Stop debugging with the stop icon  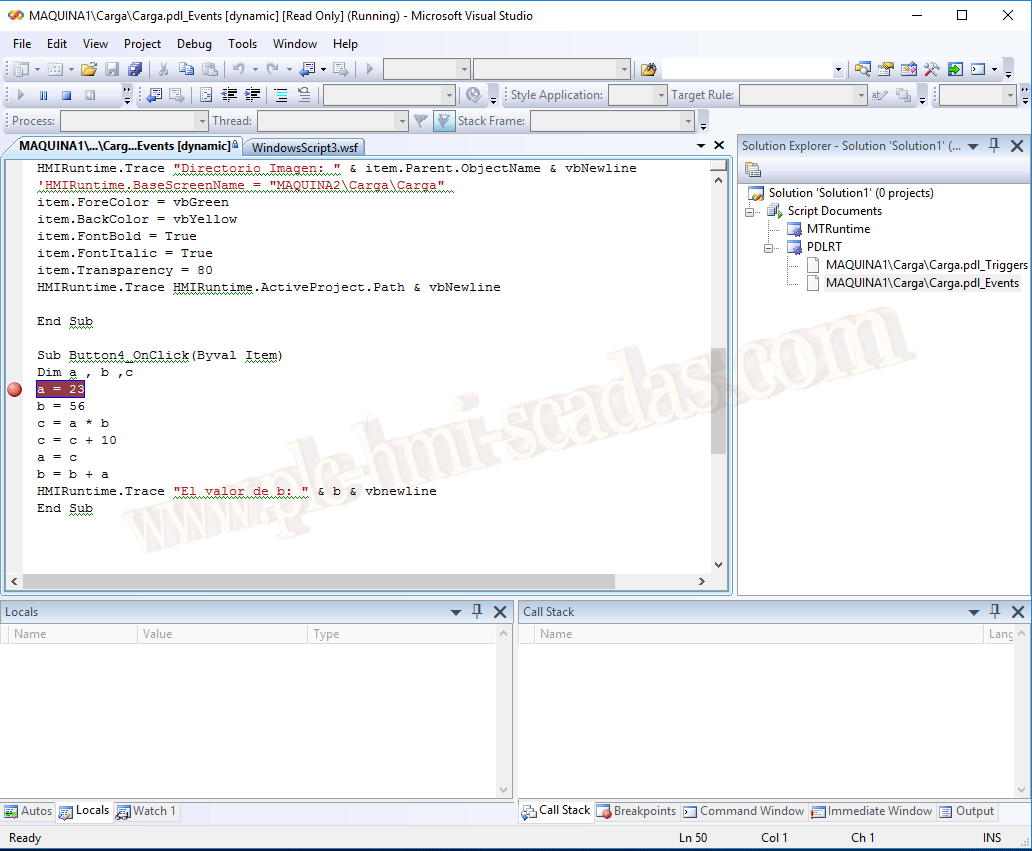pos(66,95)
